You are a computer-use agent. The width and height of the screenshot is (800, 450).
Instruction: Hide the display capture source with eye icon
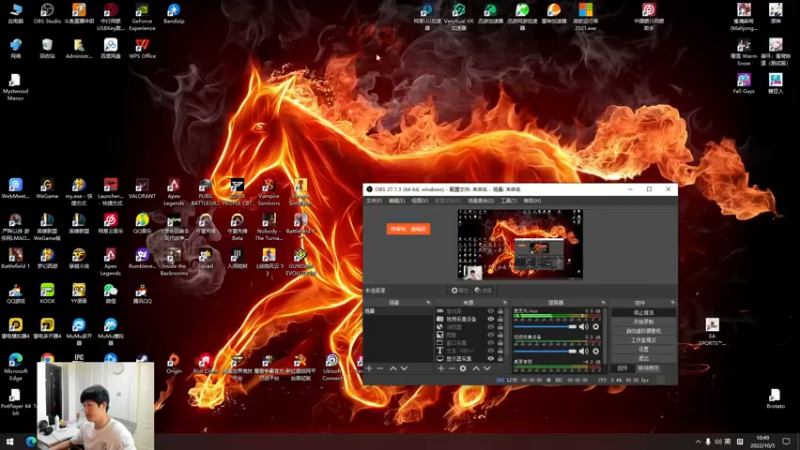pos(491,357)
